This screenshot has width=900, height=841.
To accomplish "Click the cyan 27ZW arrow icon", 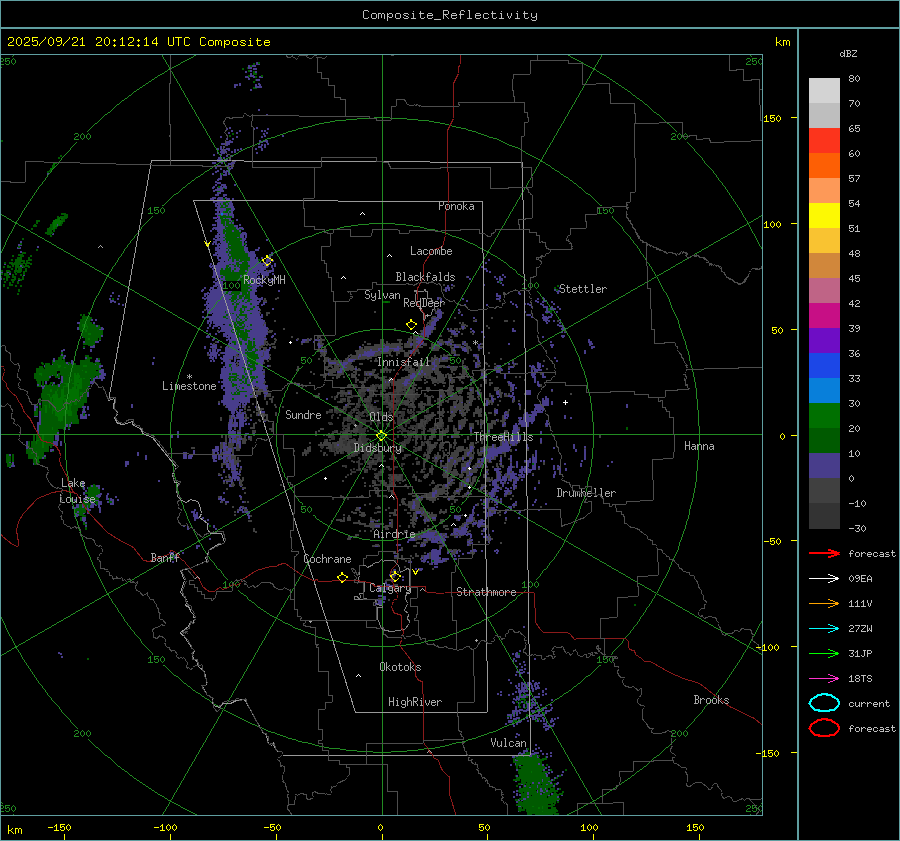I will click(x=824, y=628).
